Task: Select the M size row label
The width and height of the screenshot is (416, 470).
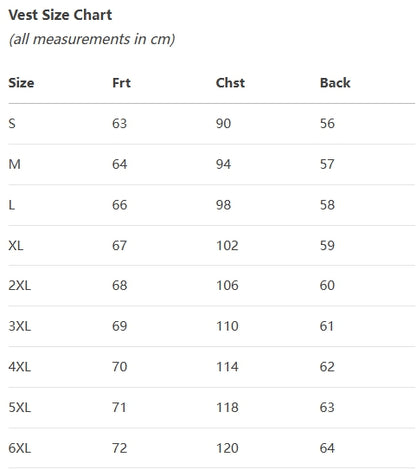Action: point(15,164)
